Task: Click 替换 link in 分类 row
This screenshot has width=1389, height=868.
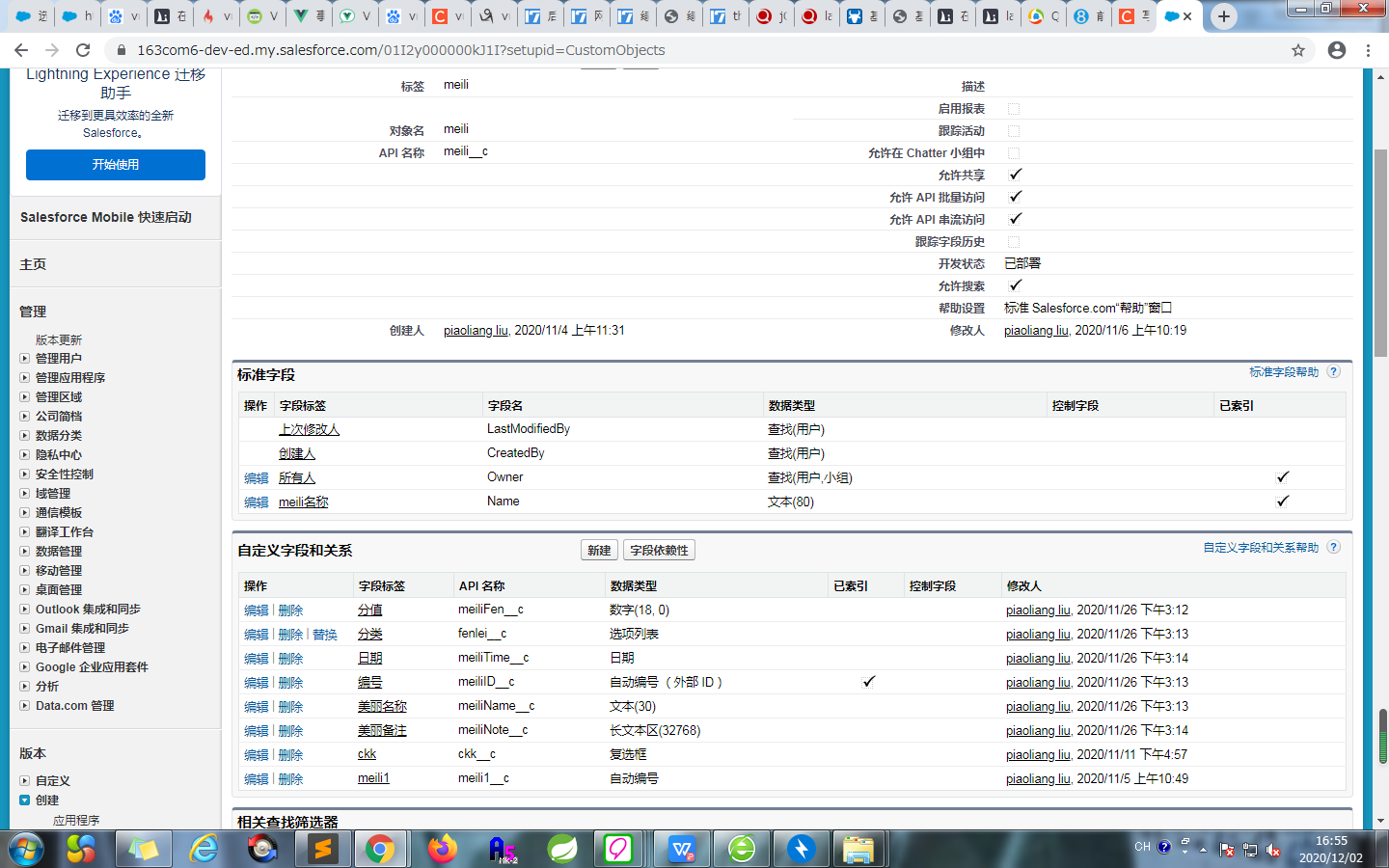Action: 325,634
